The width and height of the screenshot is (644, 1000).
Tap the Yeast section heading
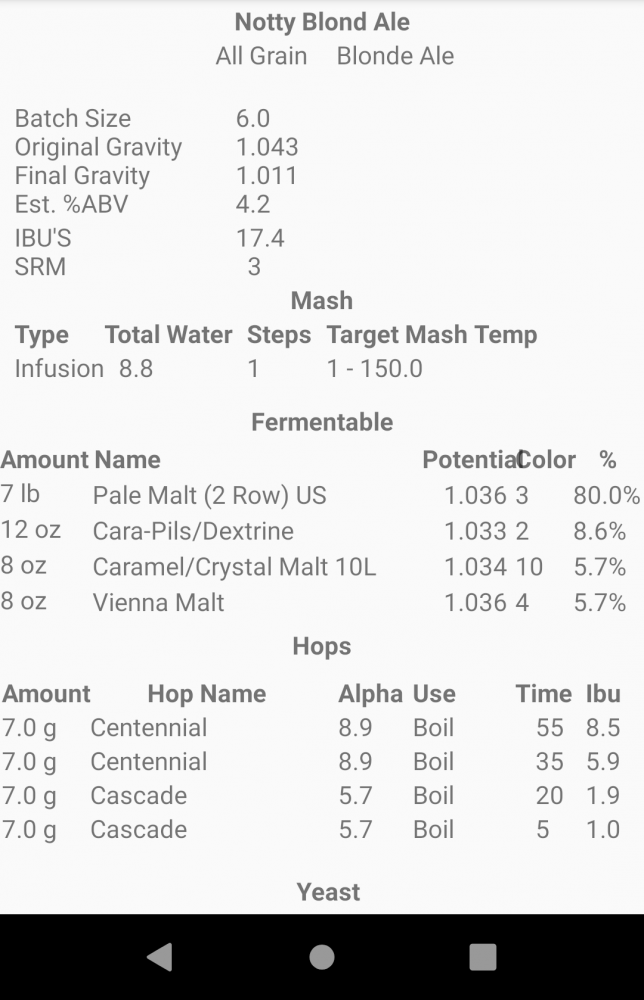pos(328,892)
